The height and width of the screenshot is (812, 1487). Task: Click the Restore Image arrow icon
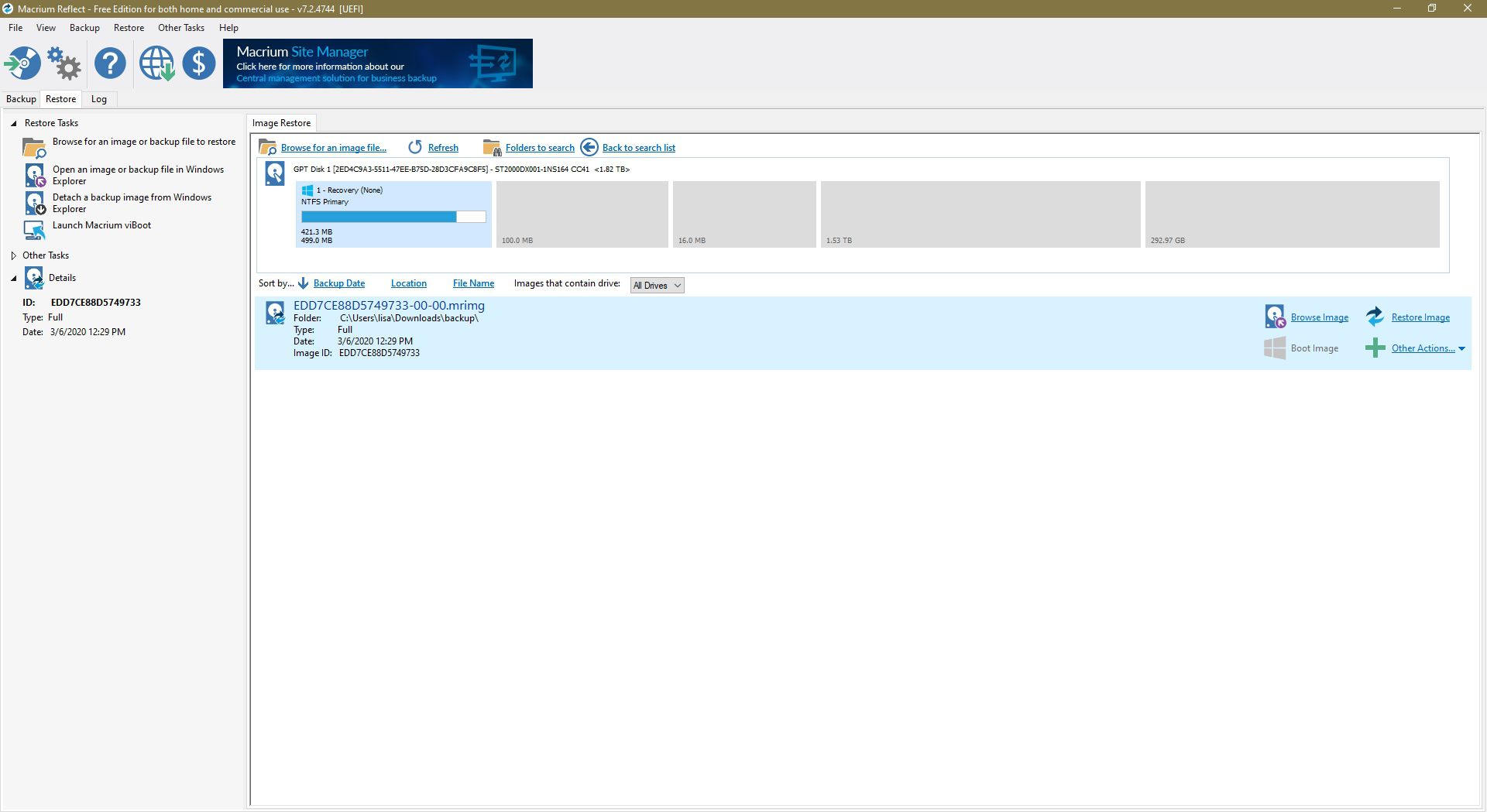(x=1375, y=316)
